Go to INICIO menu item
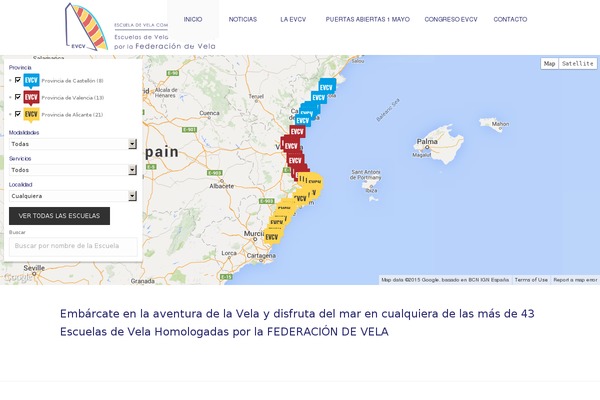The image size is (600, 400). [x=193, y=19]
